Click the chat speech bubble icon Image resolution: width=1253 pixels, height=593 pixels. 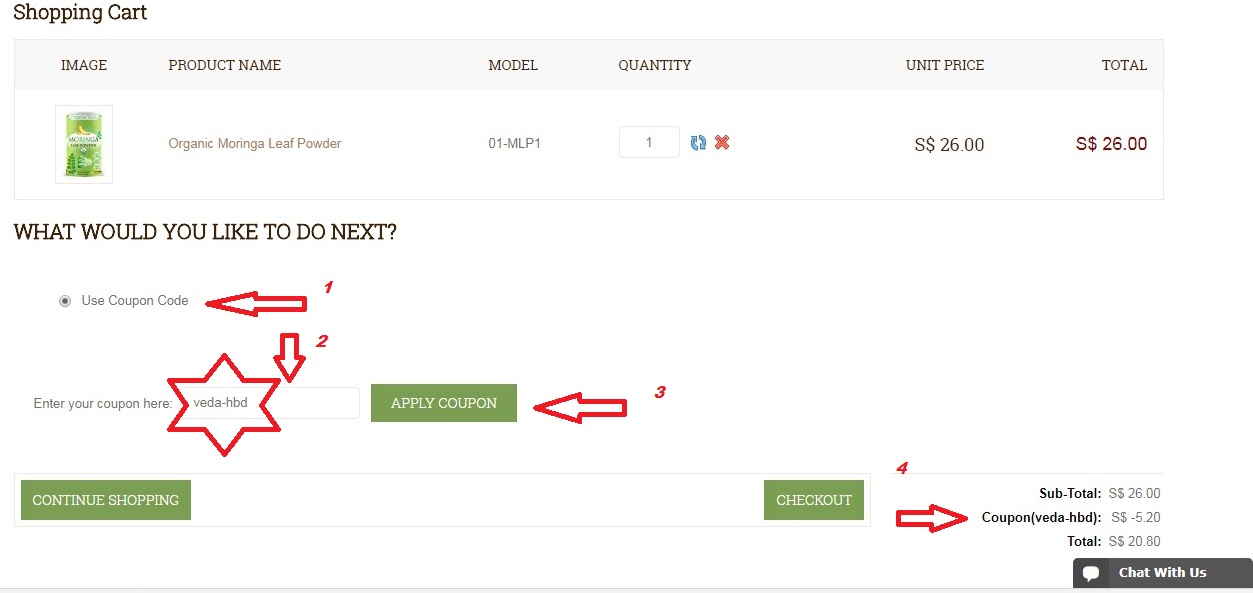click(x=1091, y=573)
